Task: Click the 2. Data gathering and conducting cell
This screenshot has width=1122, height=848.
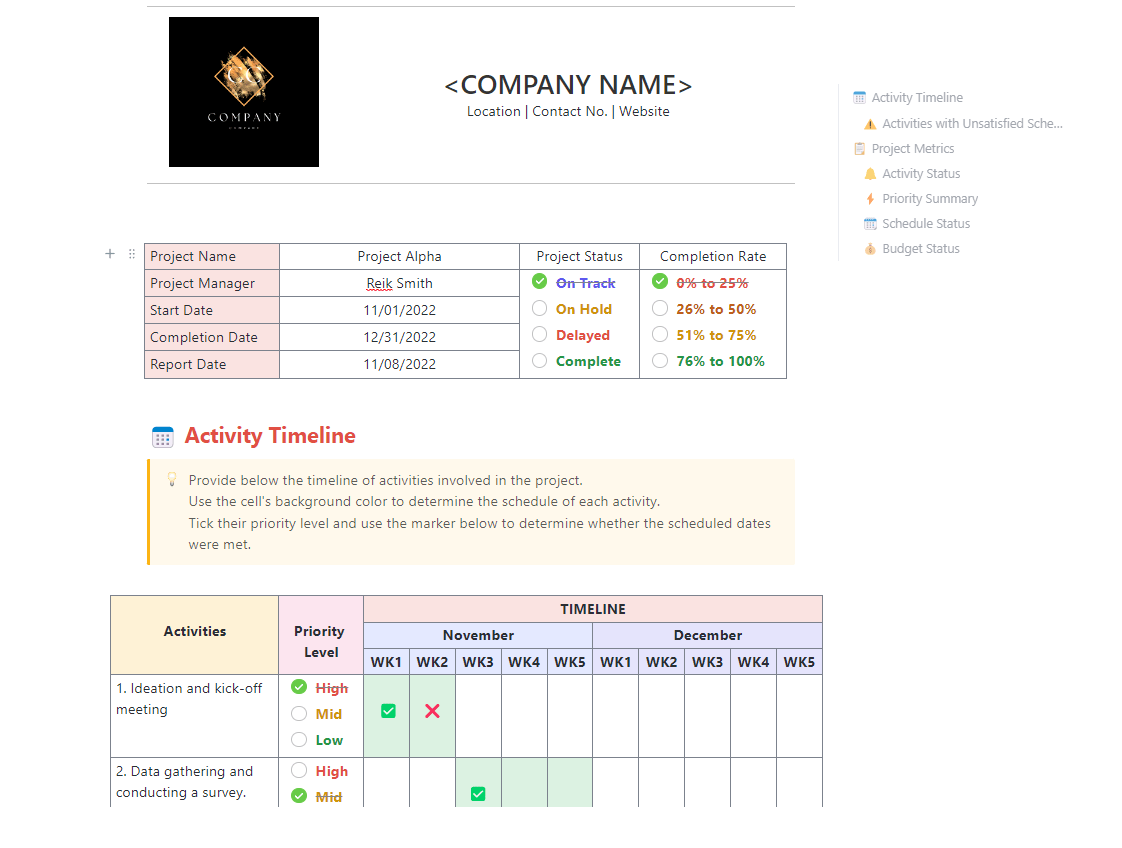Action: tap(195, 782)
